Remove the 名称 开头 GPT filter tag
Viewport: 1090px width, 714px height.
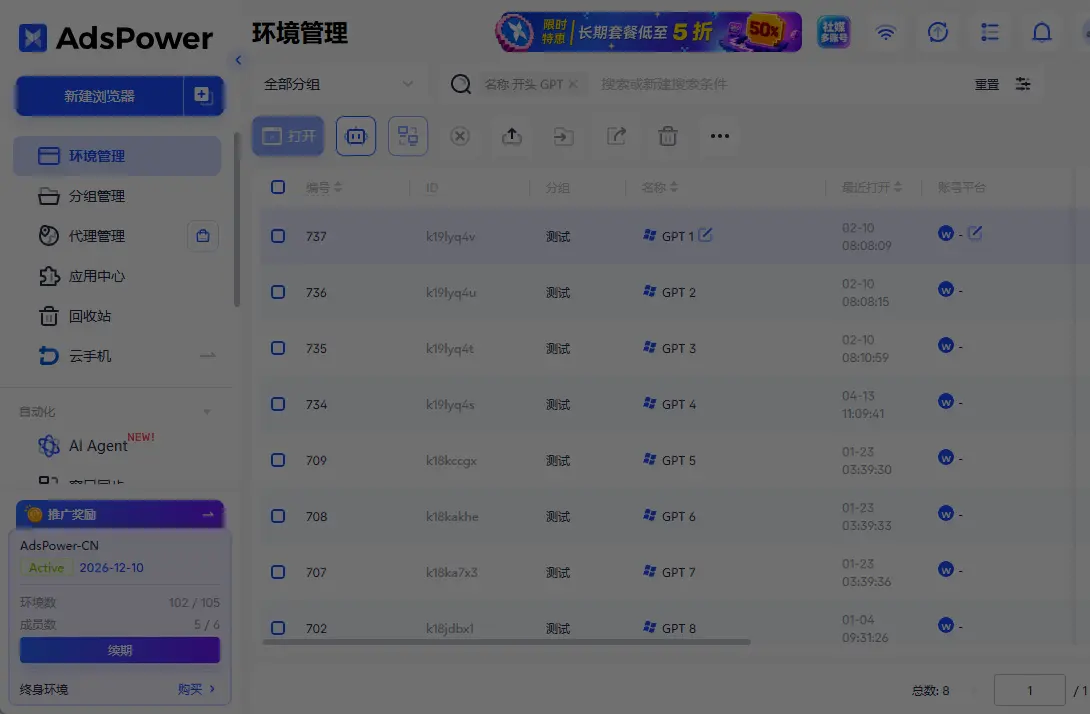(573, 84)
